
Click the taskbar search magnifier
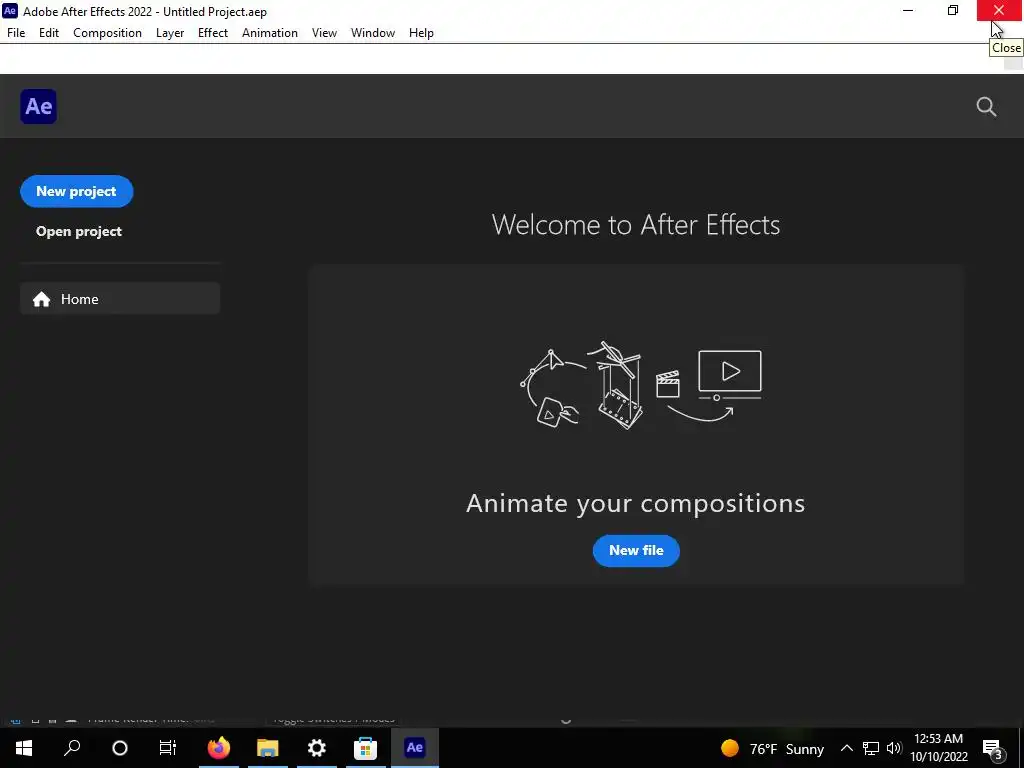click(72, 748)
